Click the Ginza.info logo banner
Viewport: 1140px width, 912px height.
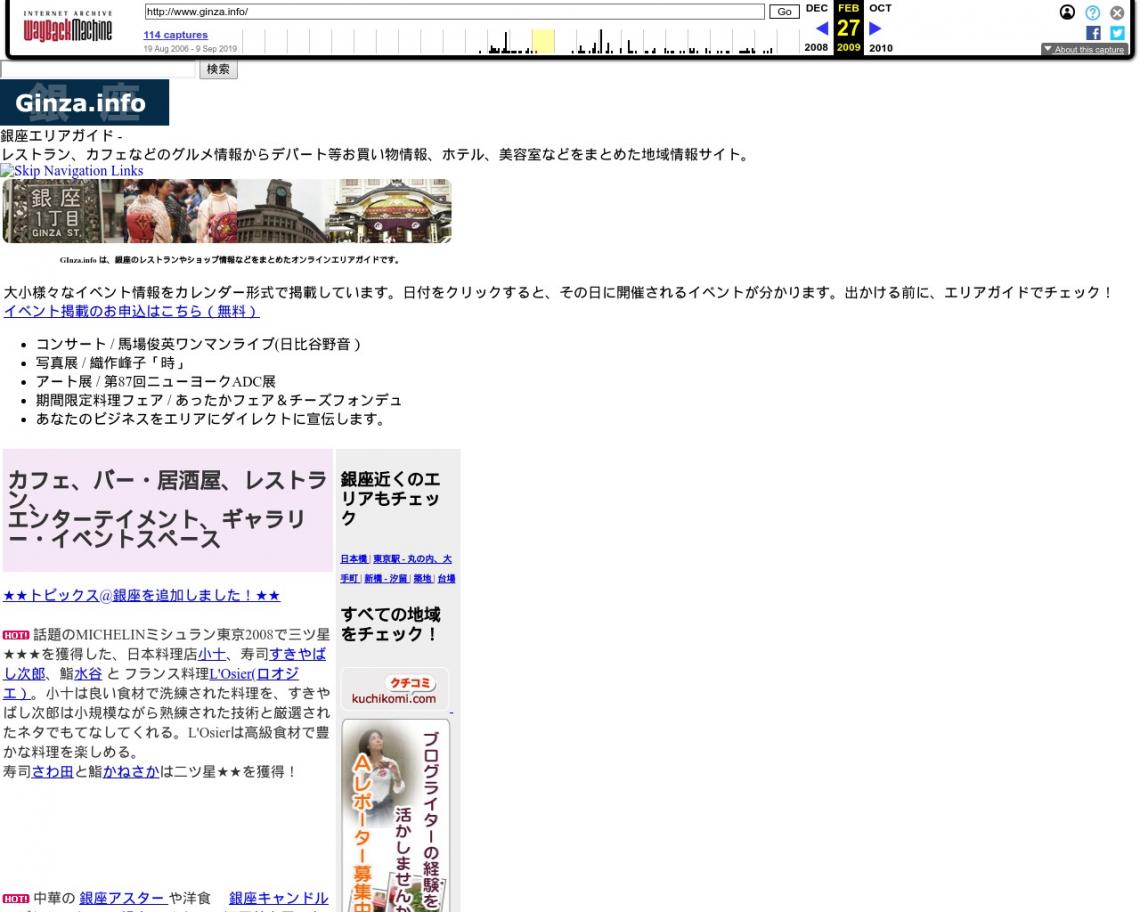pyautogui.click(x=84, y=103)
